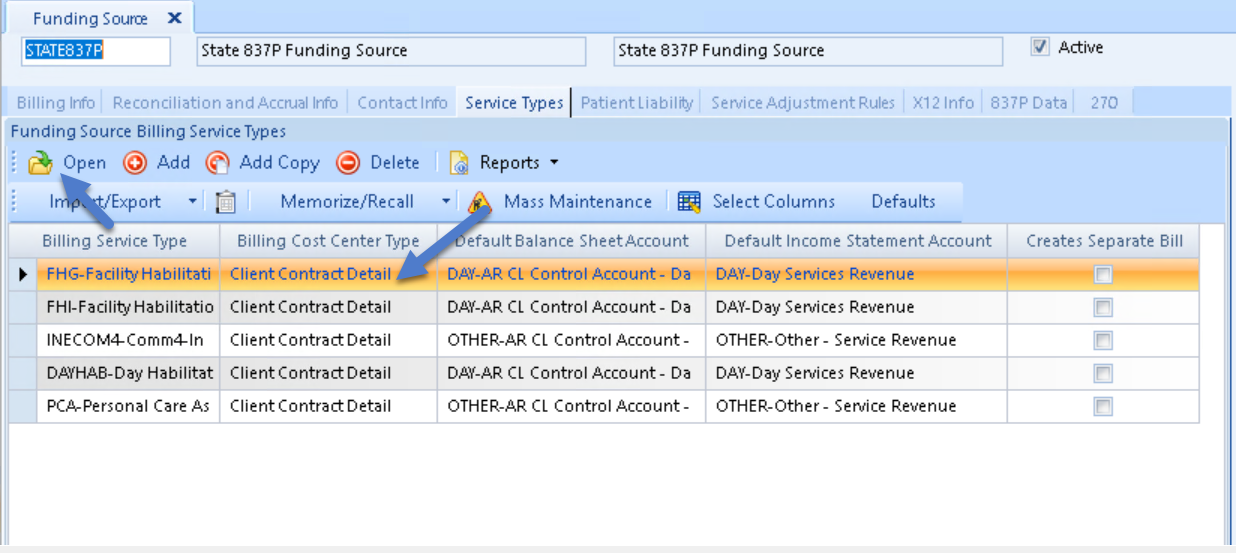Click the Defaults button

[903, 202]
